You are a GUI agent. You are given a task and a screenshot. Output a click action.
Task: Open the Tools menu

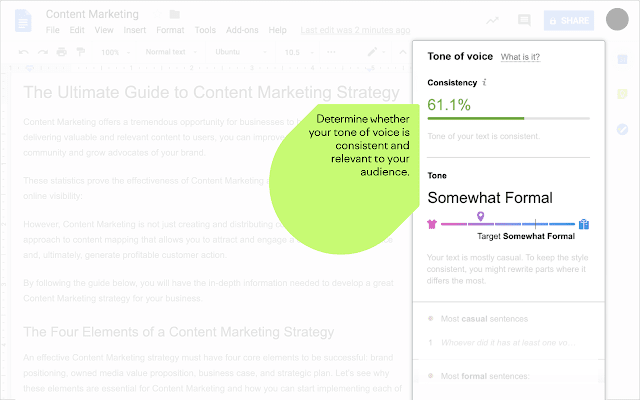[205, 31]
